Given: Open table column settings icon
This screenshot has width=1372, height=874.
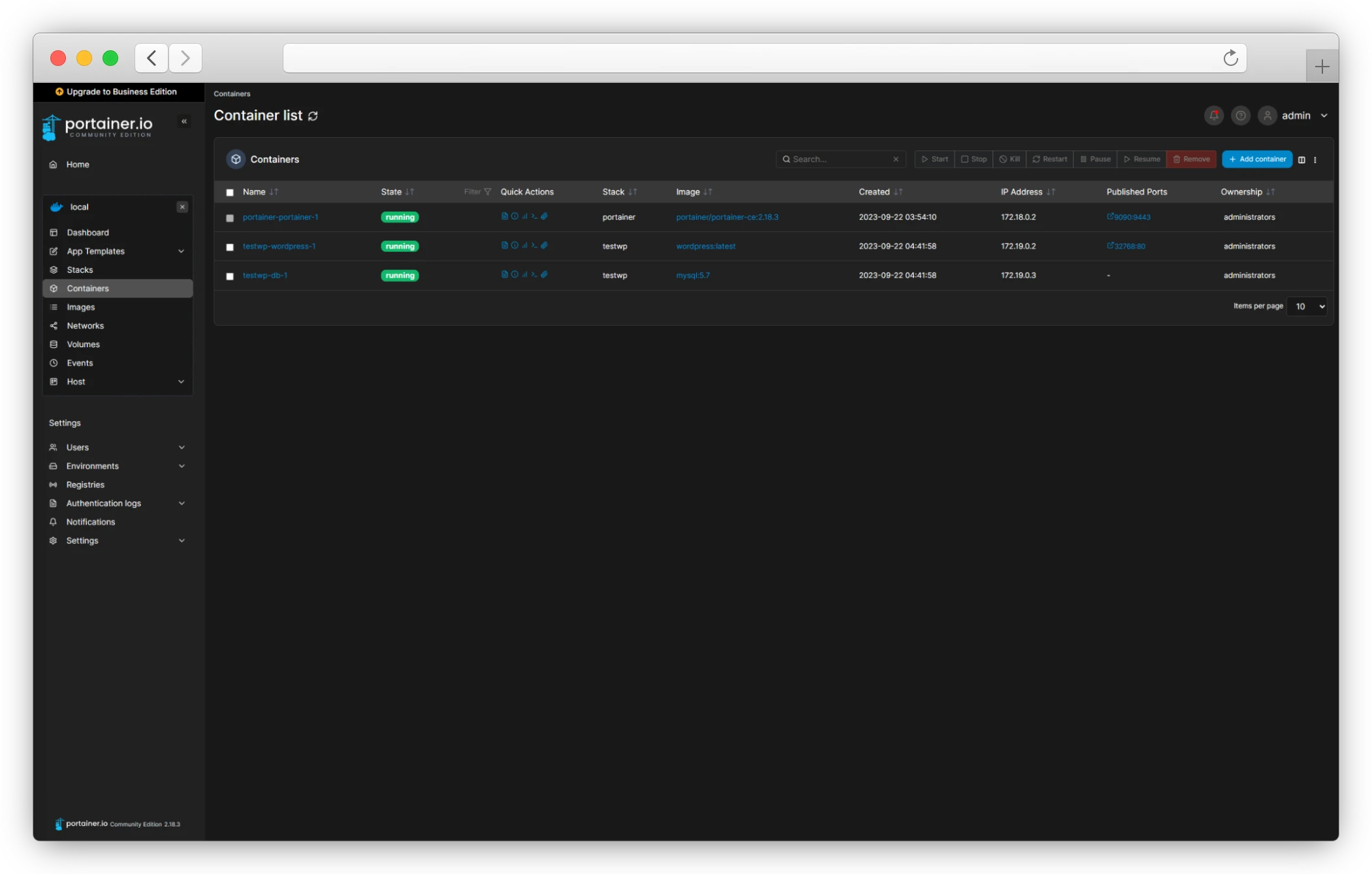Looking at the screenshot, I should click(x=1301, y=159).
